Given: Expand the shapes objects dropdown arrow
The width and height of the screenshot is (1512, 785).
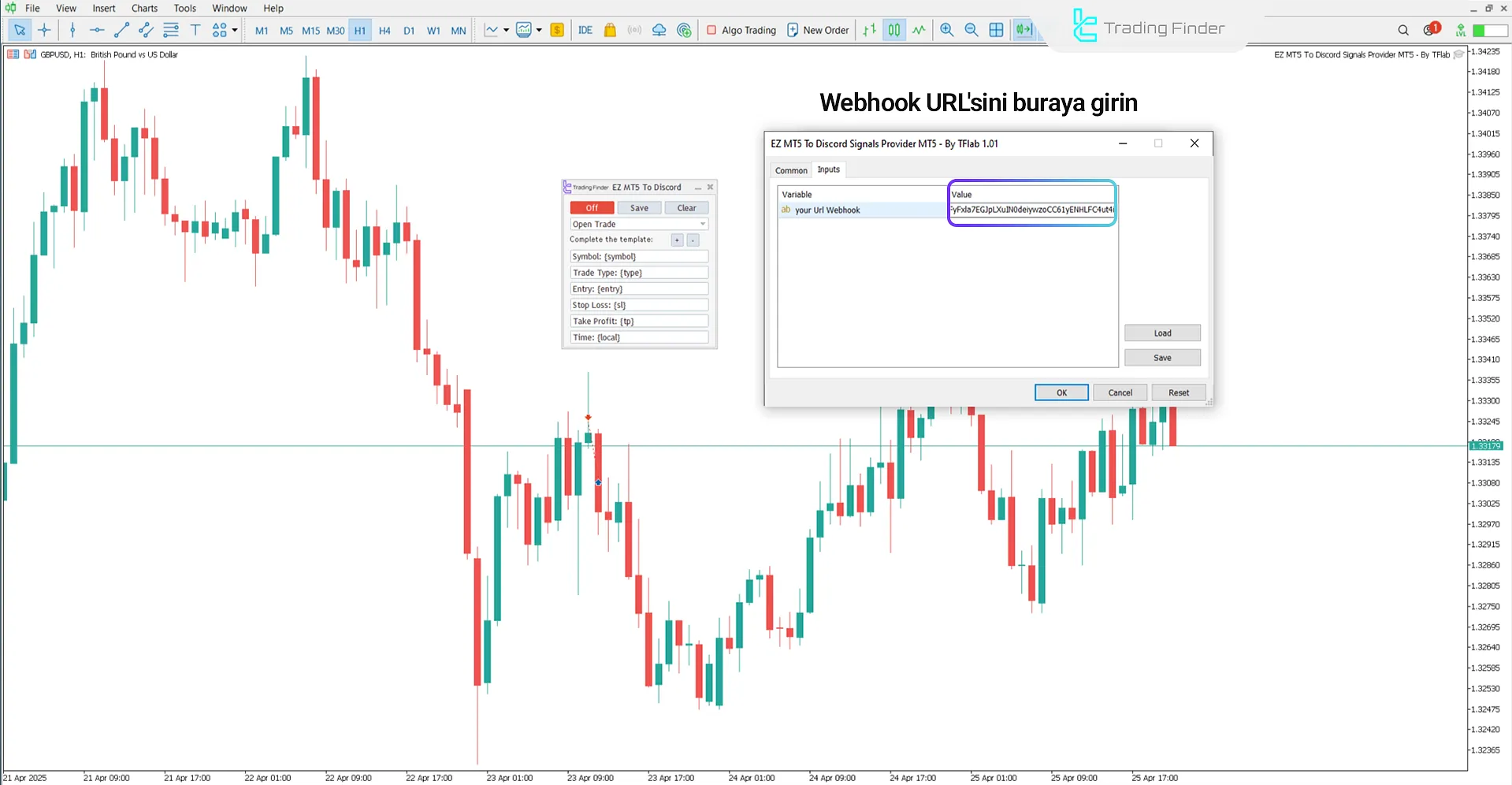Looking at the screenshot, I should point(235,30).
